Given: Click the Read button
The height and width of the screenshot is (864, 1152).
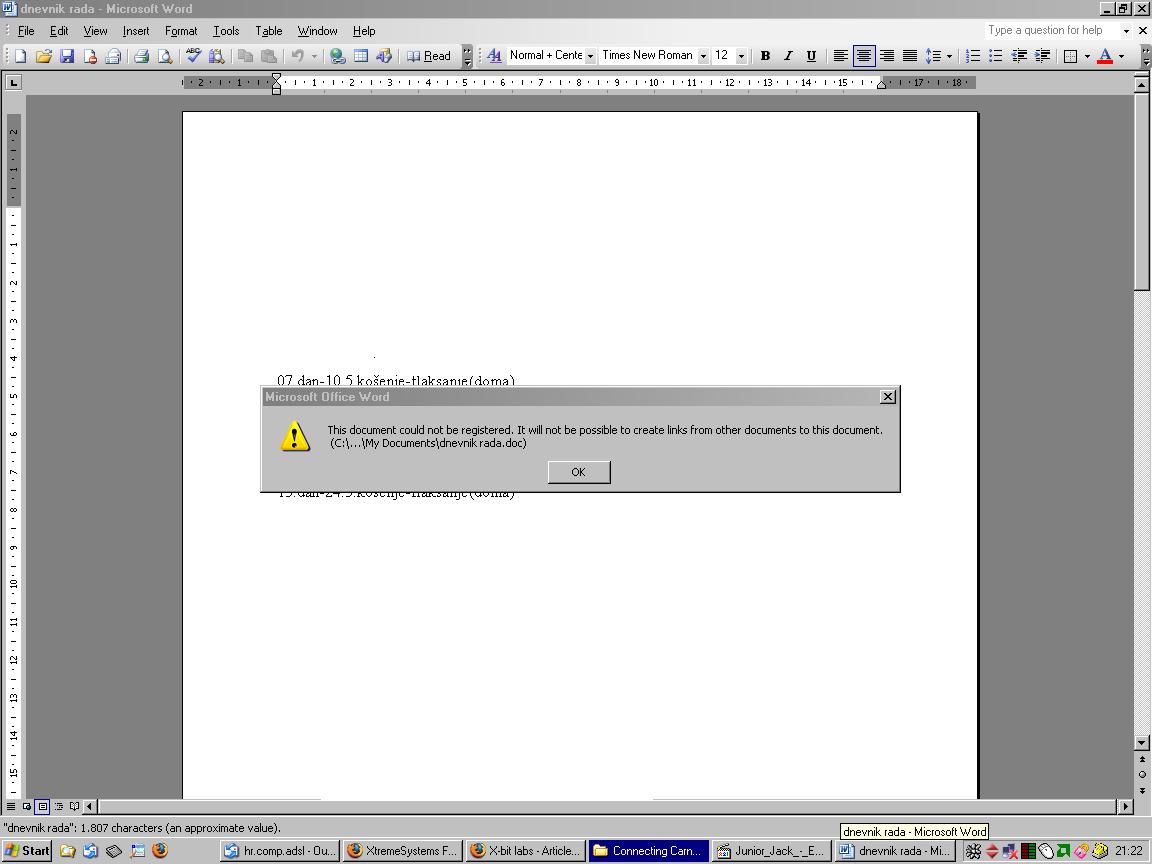Looking at the screenshot, I should coord(429,56).
